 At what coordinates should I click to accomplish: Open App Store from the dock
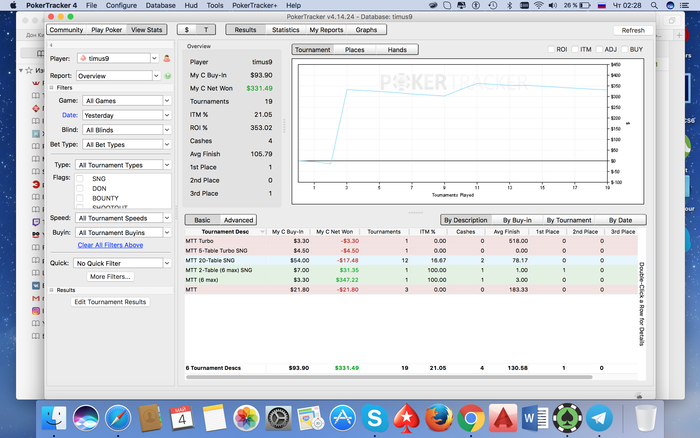pyautogui.click(x=342, y=418)
